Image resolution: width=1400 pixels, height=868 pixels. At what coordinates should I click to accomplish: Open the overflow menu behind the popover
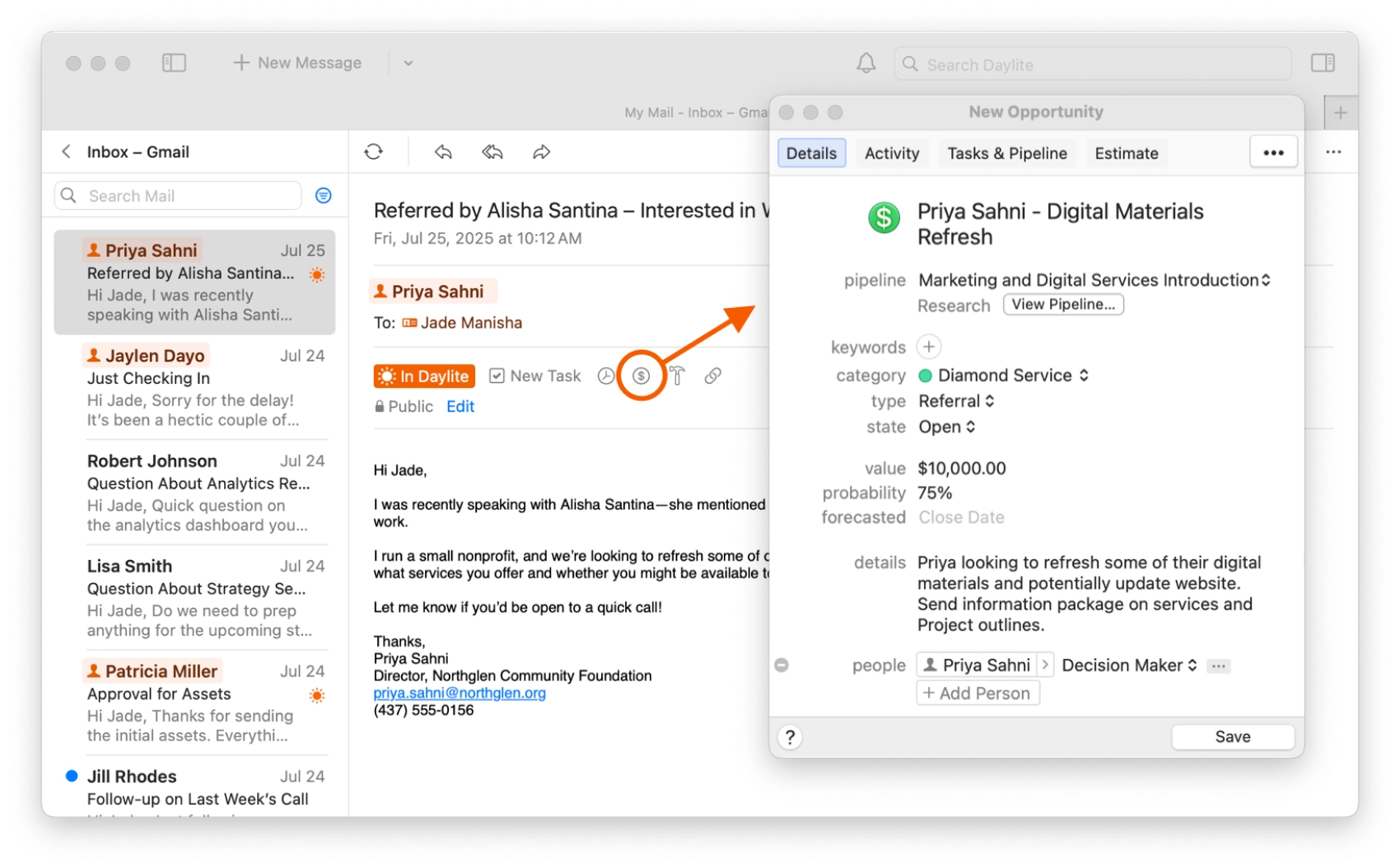pyautogui.click(x=1333, y=152)
